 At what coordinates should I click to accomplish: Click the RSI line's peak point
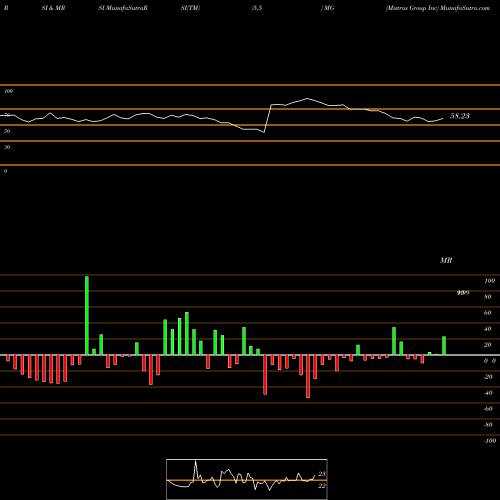[x=307, y=98]
